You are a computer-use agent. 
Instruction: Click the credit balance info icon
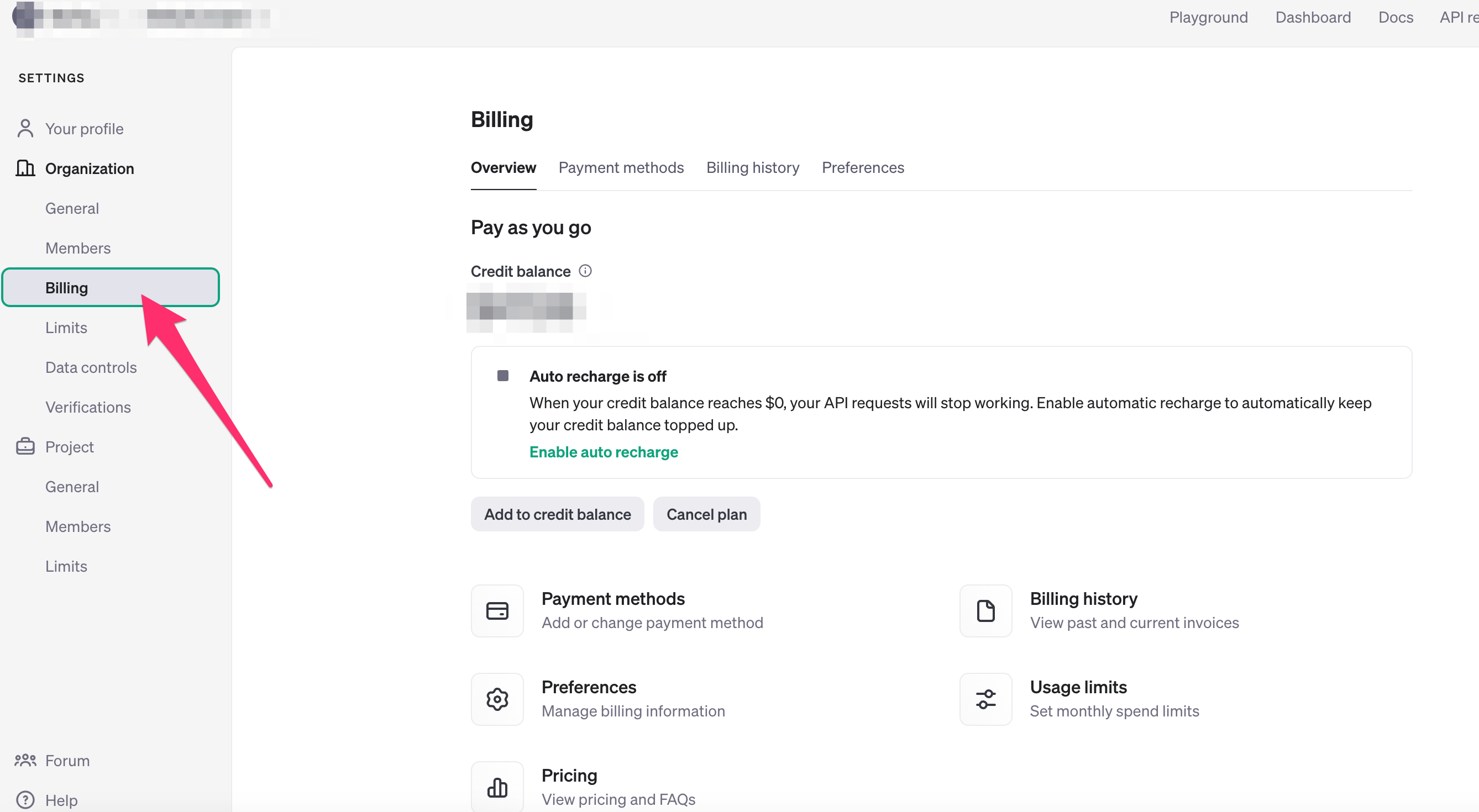585,271
